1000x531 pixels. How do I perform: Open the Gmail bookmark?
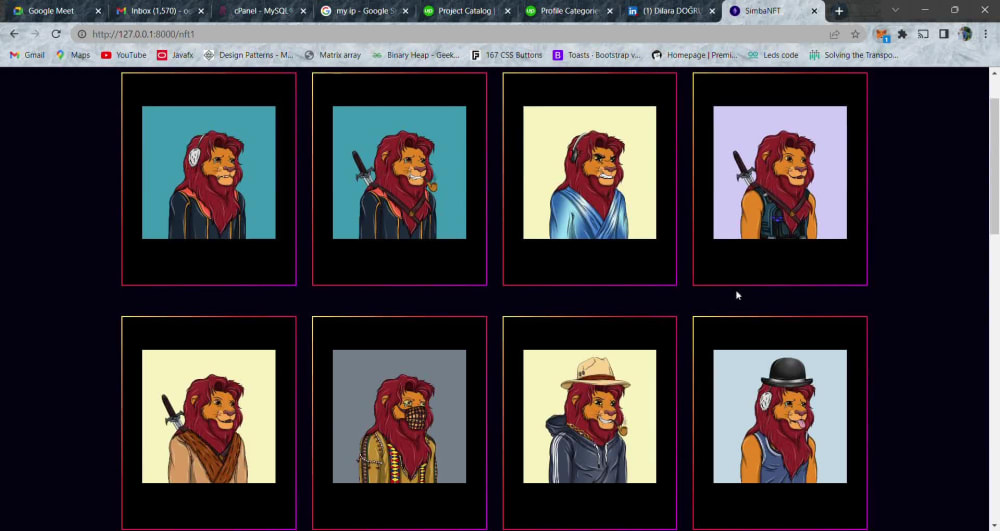[27, 55]
